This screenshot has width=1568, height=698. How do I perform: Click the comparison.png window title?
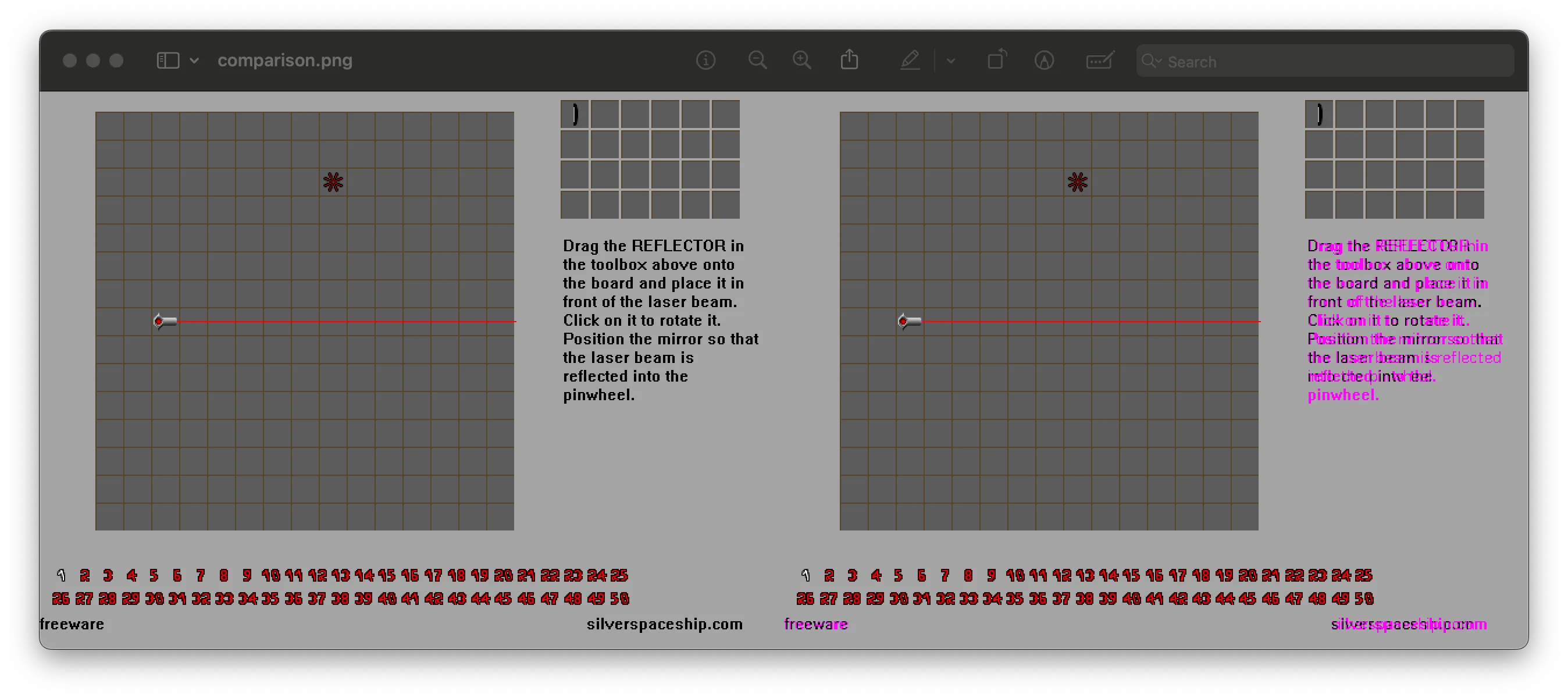pos(285,60)
